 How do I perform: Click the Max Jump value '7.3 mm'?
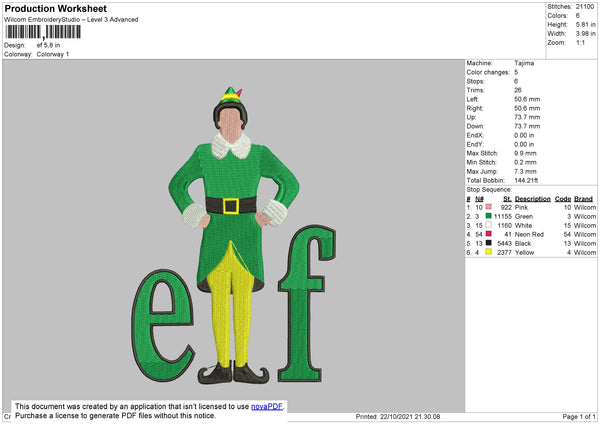click(525, 171)
